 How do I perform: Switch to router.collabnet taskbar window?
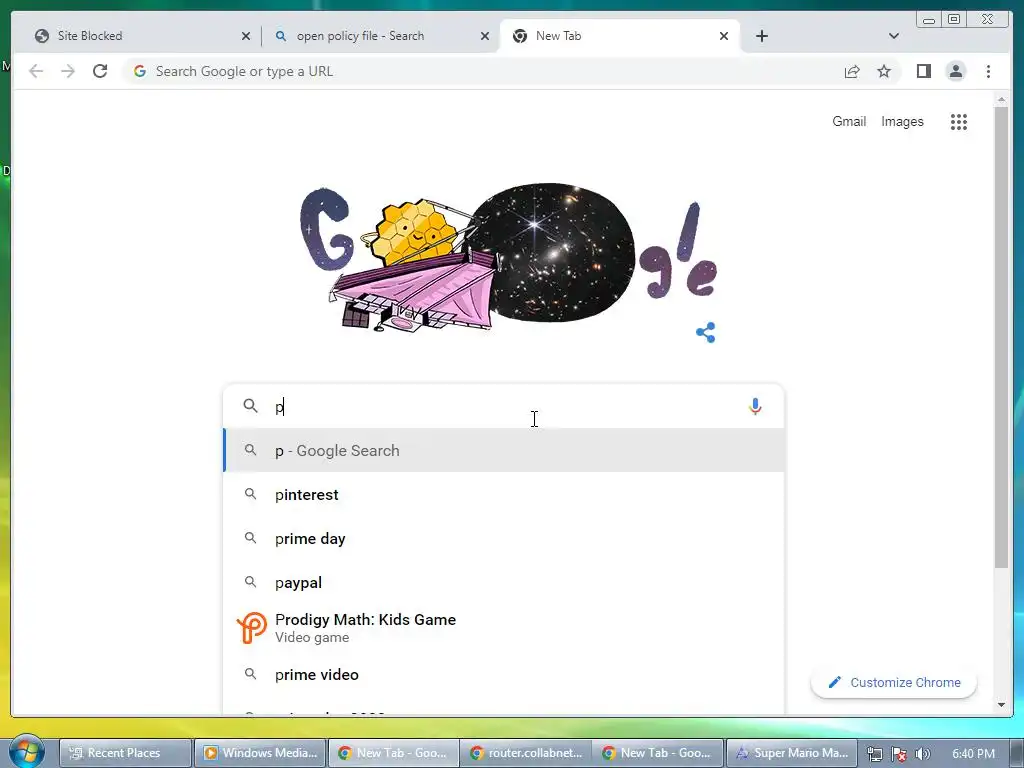point(526,753)
